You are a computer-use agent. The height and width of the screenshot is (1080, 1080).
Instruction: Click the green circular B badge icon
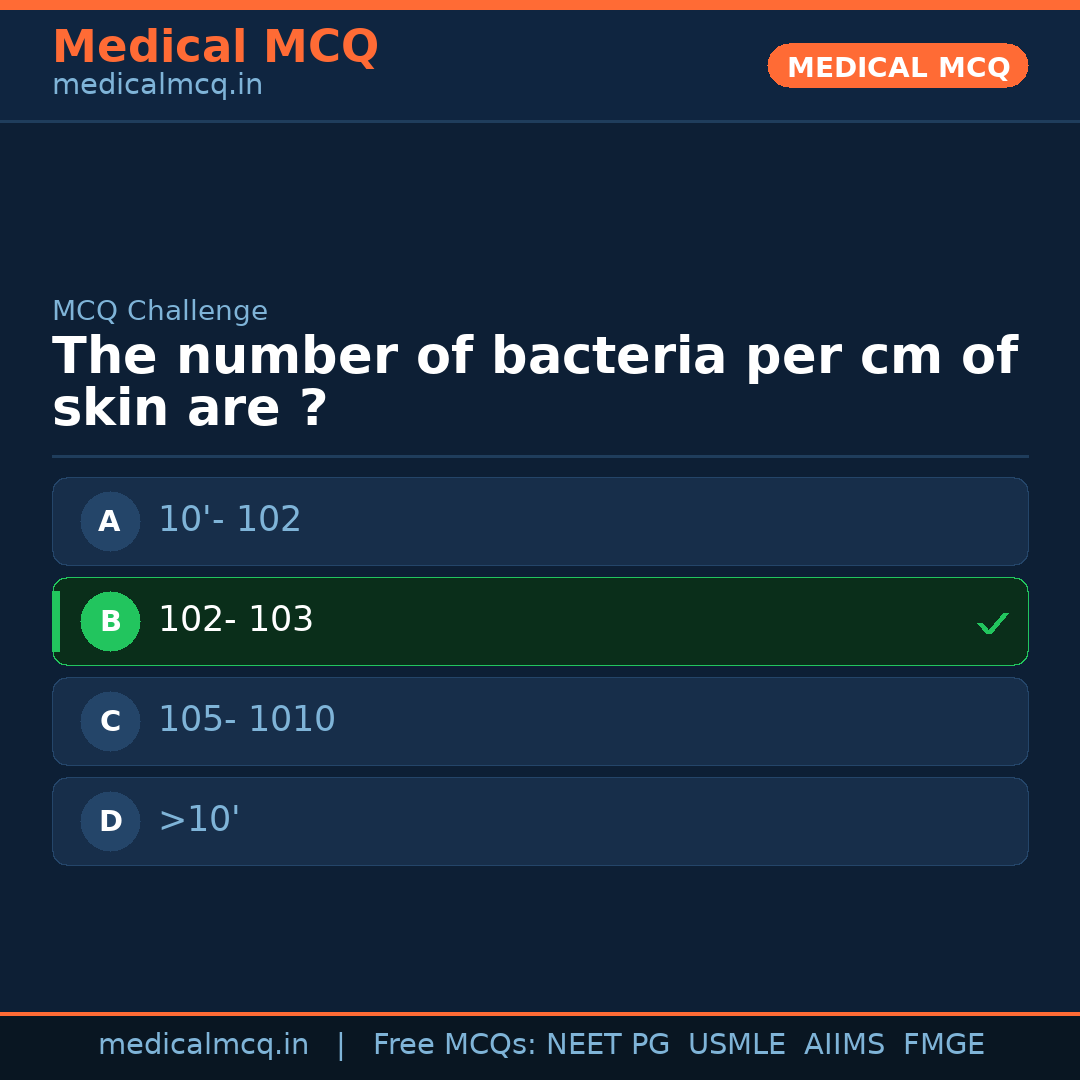point(110,621)
